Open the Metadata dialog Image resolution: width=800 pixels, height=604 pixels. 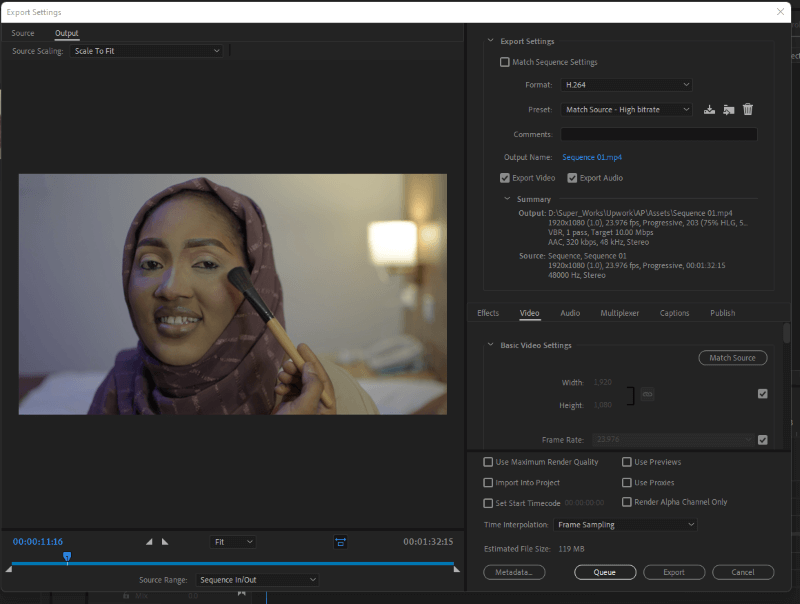tap(514, 572)
